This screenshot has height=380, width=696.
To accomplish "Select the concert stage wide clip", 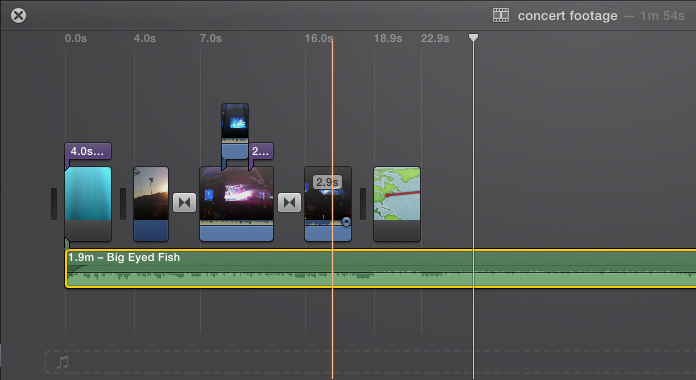I will pyautogui.click(x=237, y=204).
